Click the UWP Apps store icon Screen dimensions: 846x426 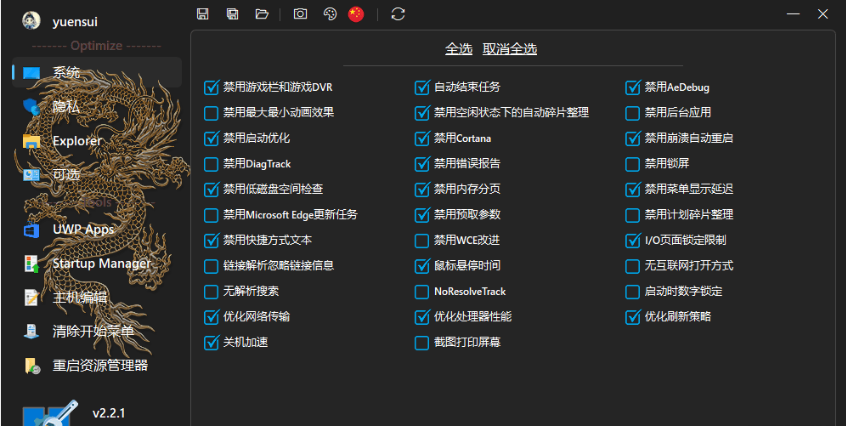pyautogui.click(x=31, y=230)
